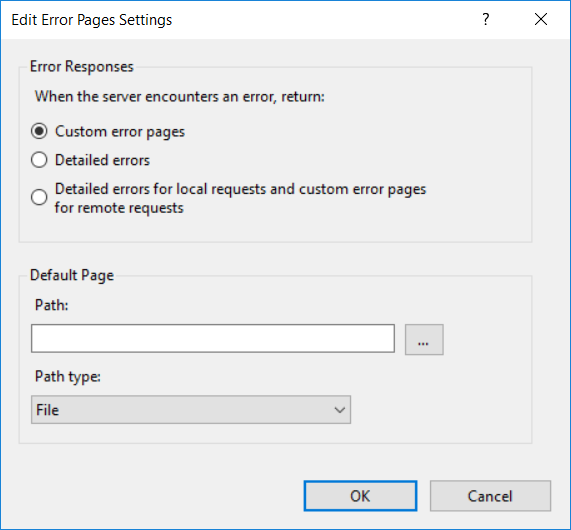
Task: Click the 'Detailed errors' label text
Action: (102, 160)
